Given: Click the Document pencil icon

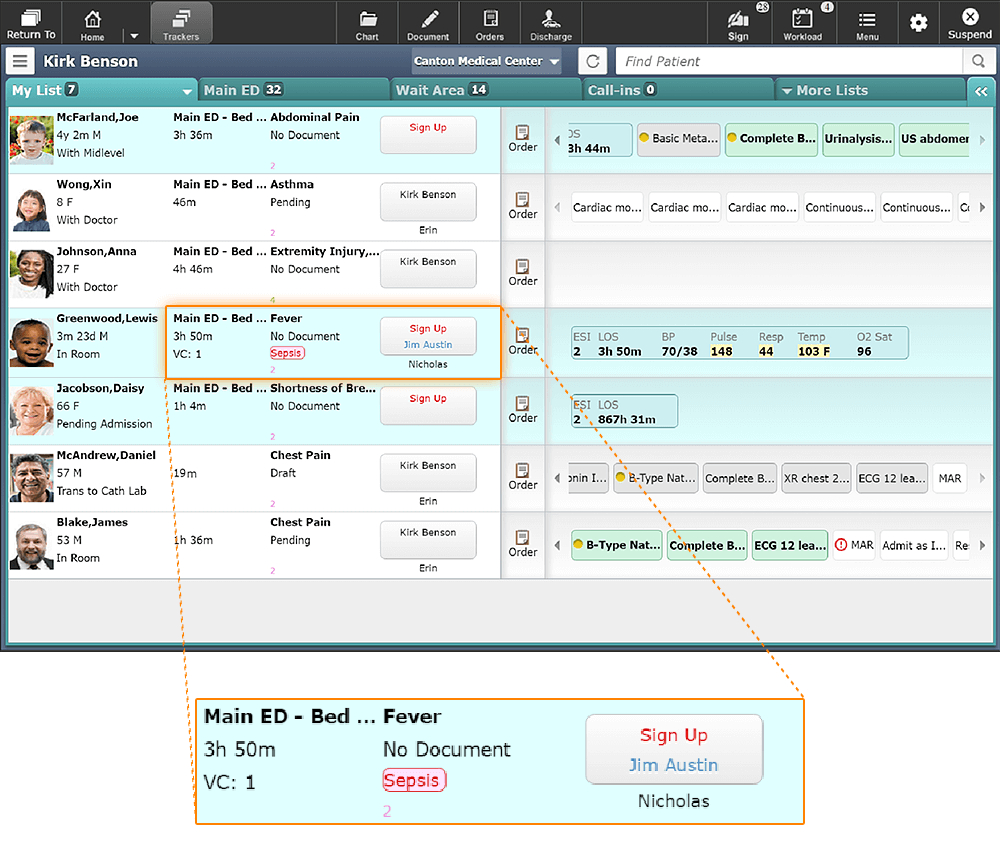Looking at the screenshot, I should [428, 23].
